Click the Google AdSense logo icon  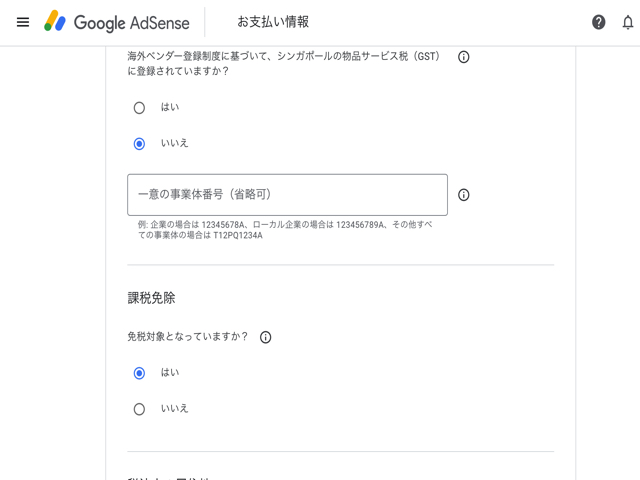coord(55,22)
